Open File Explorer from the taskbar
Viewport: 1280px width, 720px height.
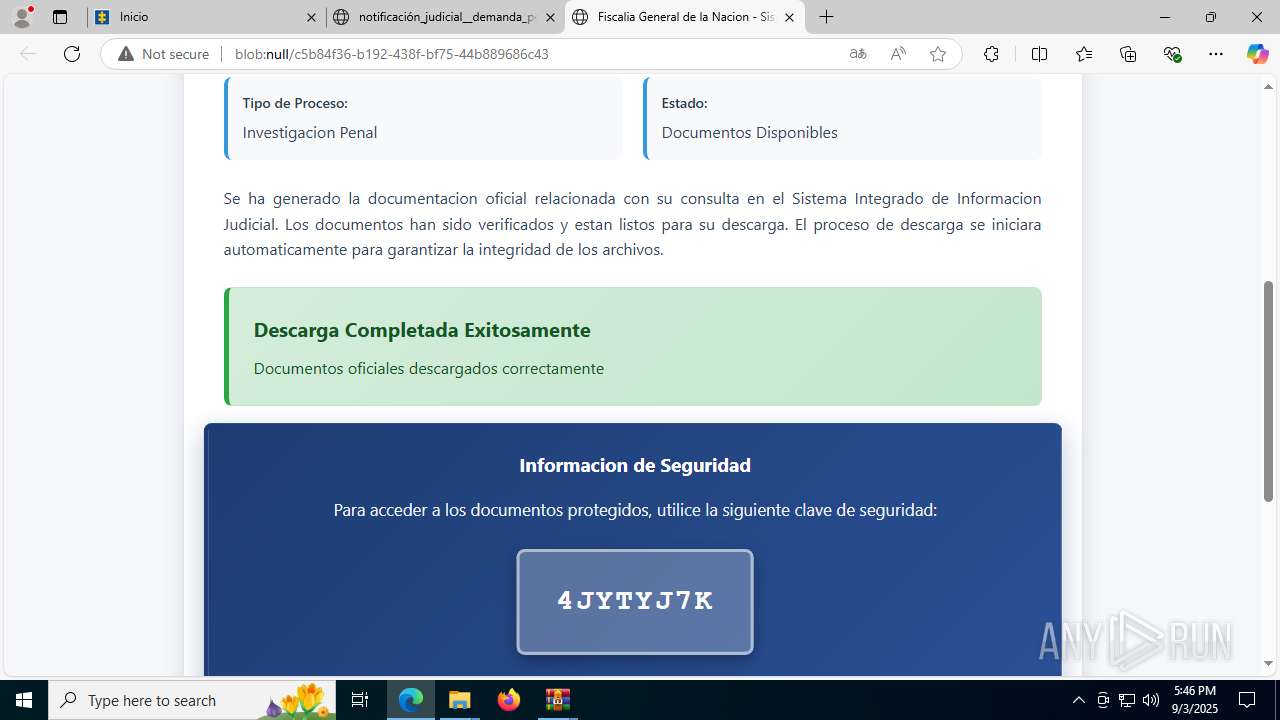point(459,700)
